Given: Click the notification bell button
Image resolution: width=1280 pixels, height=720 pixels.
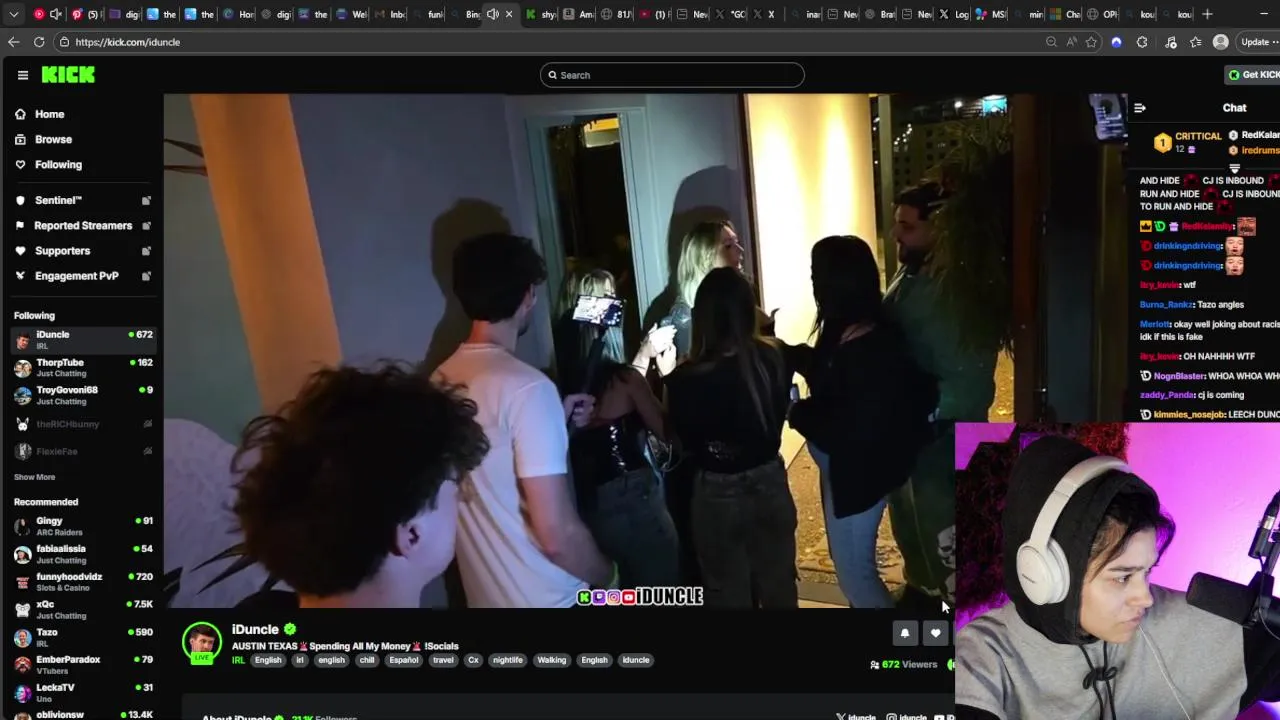Looking at the screenshot, I should pos(904,633).
